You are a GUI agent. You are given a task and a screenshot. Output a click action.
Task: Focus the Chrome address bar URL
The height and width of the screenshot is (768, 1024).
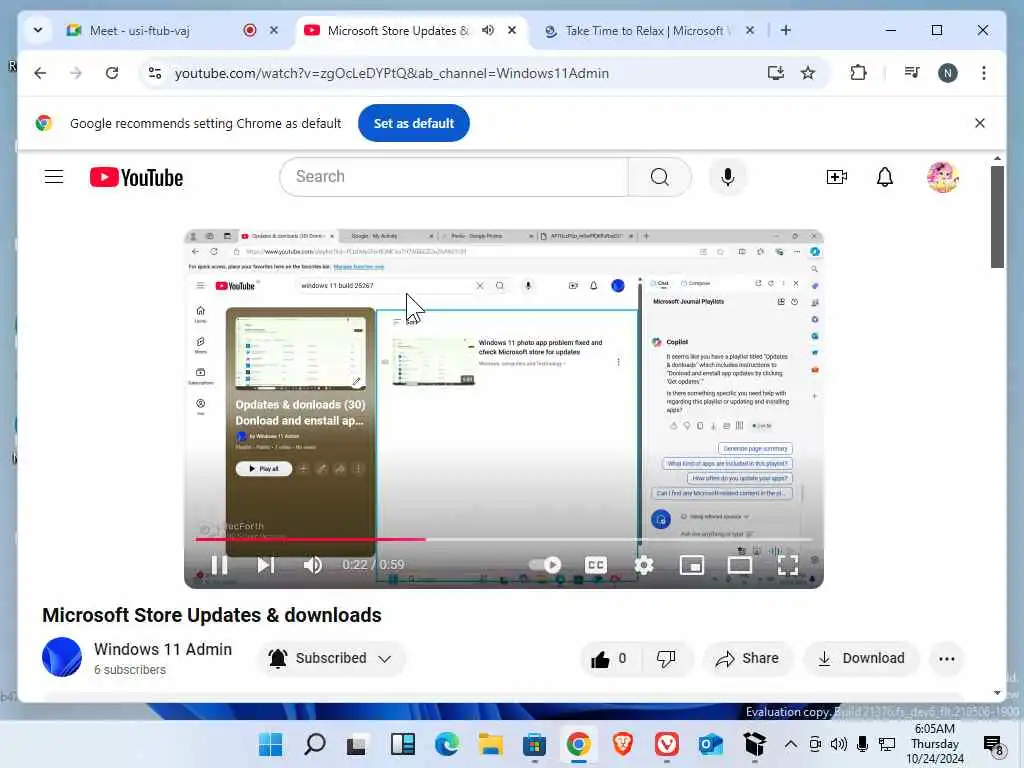click(392, 73)
